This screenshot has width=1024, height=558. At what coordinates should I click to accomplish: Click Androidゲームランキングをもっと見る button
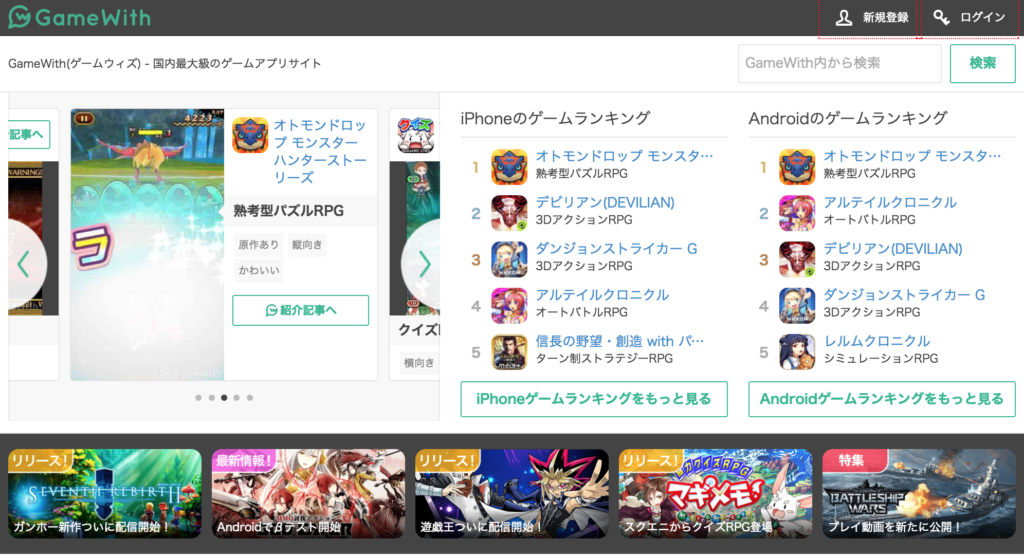pos(882,399)
